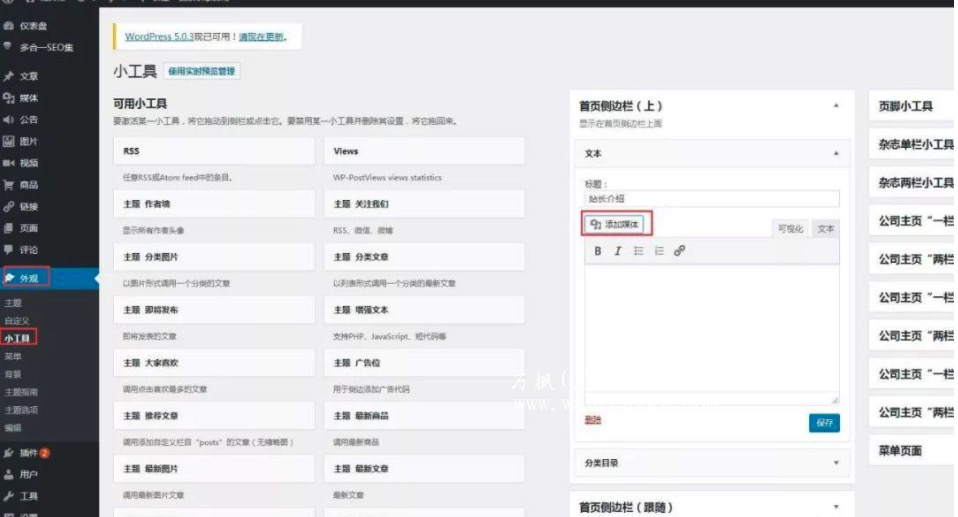Screen dimensions: 958x517
Task: Insert a numbered list in text widget
Action: [659, 251]
